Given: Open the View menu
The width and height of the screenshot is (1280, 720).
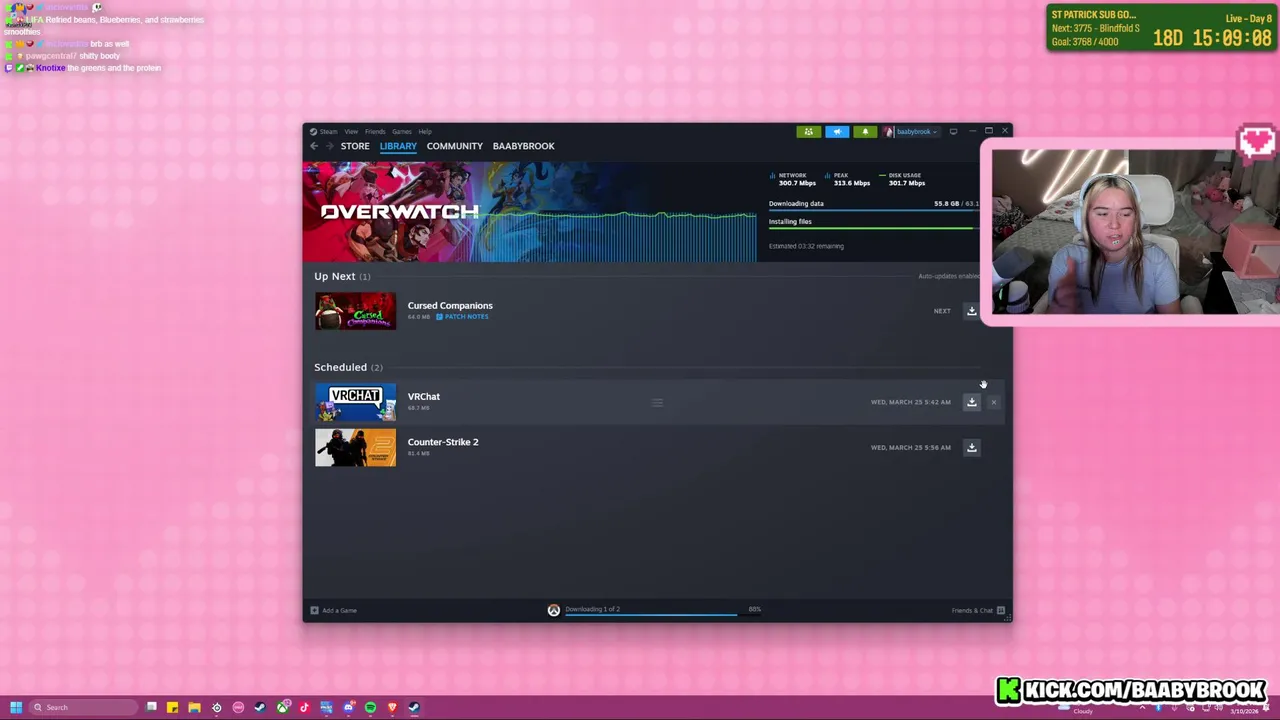Looking at the screenshot, I should [351, 131].
